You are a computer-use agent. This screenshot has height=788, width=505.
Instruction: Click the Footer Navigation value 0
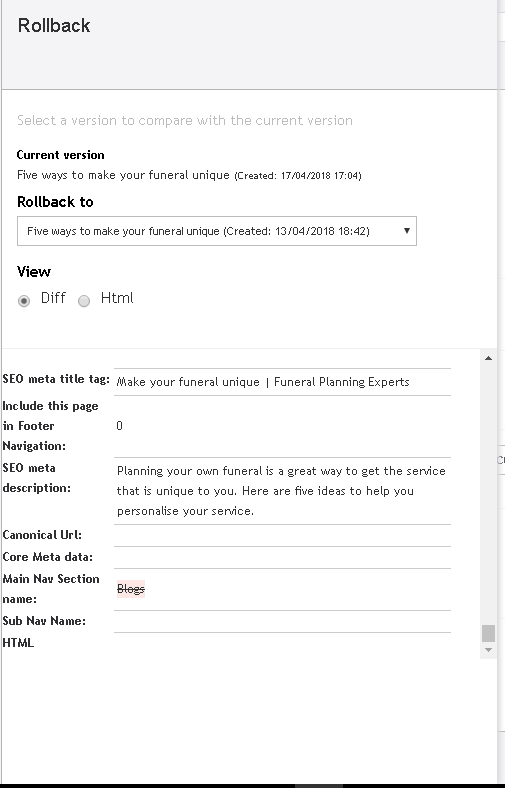coord(119,426)
